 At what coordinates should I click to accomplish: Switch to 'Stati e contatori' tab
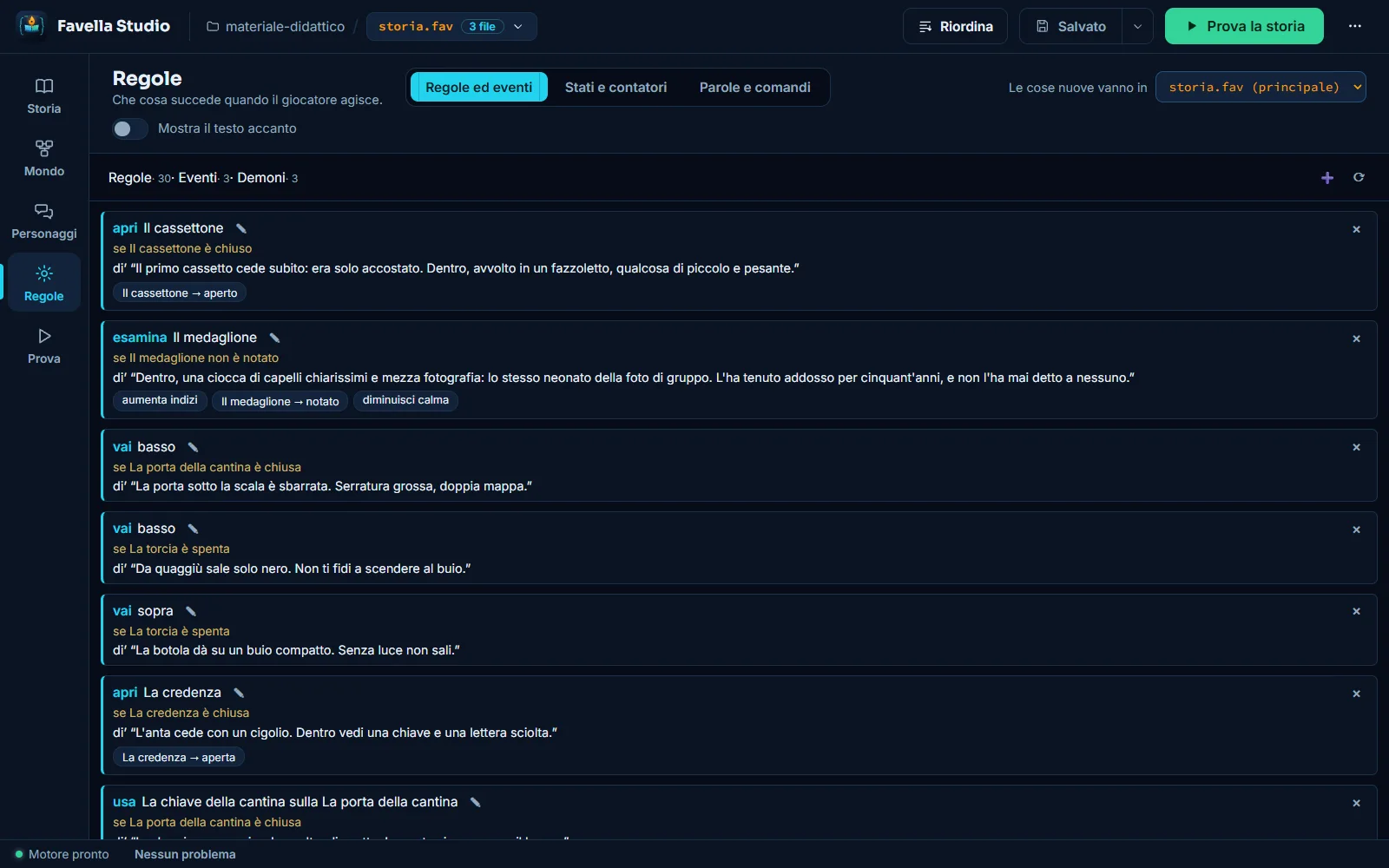(x=616, y=87)
